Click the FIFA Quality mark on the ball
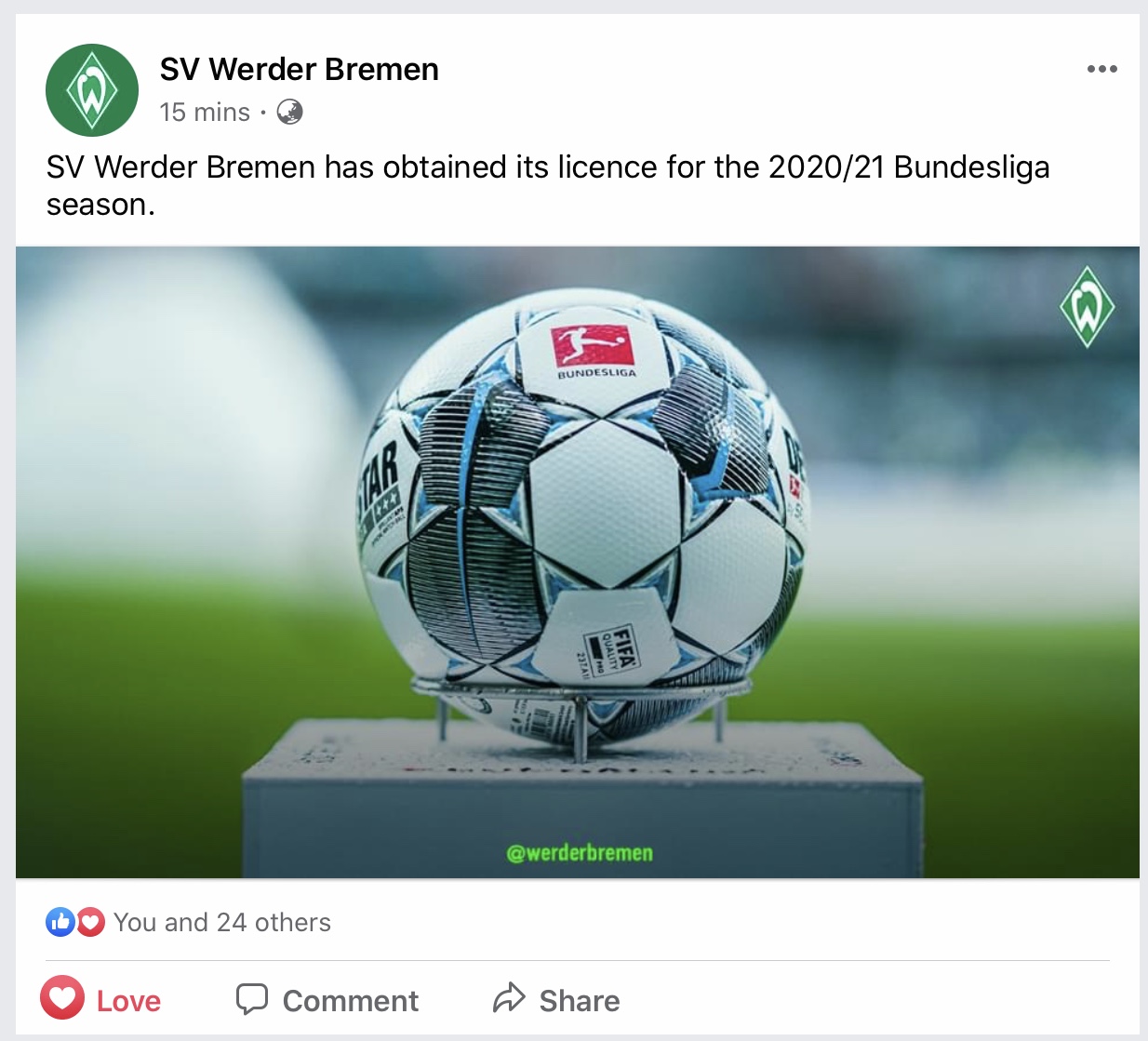Viewport: 1148px width, 1041px height. click(608, 651)
